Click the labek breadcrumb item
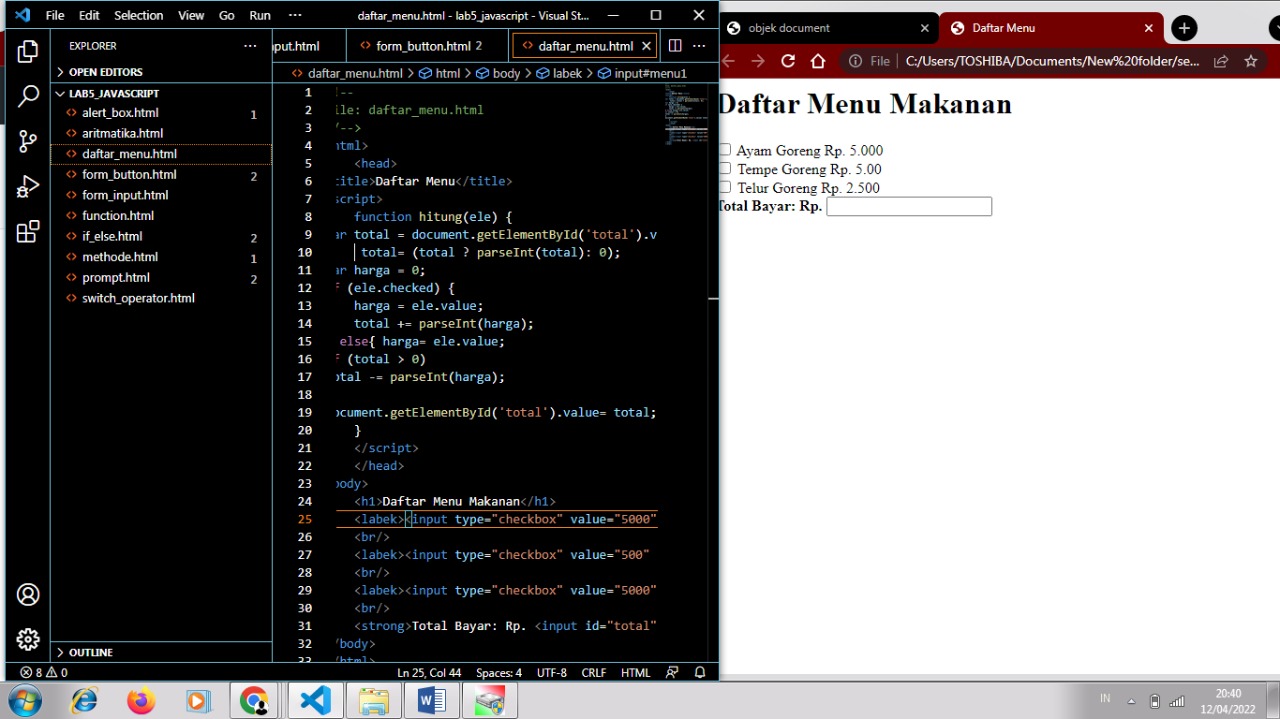This screenshot has width=1280, height=719. point(561,73)
